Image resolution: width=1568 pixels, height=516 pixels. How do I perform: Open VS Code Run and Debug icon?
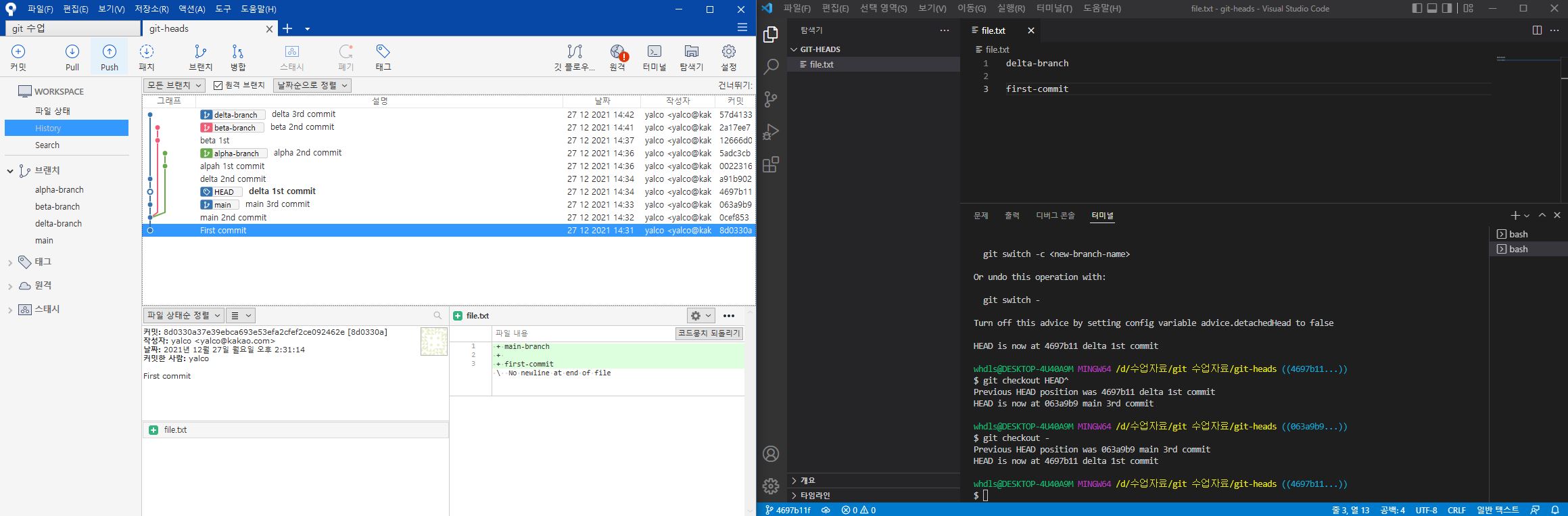(771, 132)
